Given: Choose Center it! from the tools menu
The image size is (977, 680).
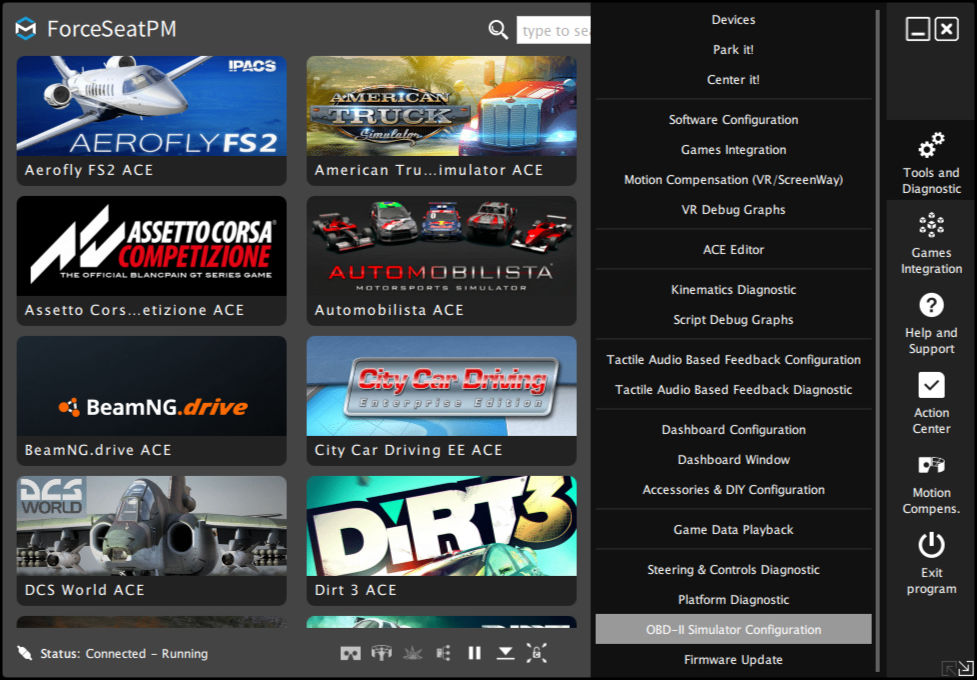Looking at the screenshot, I should (733, 80).
